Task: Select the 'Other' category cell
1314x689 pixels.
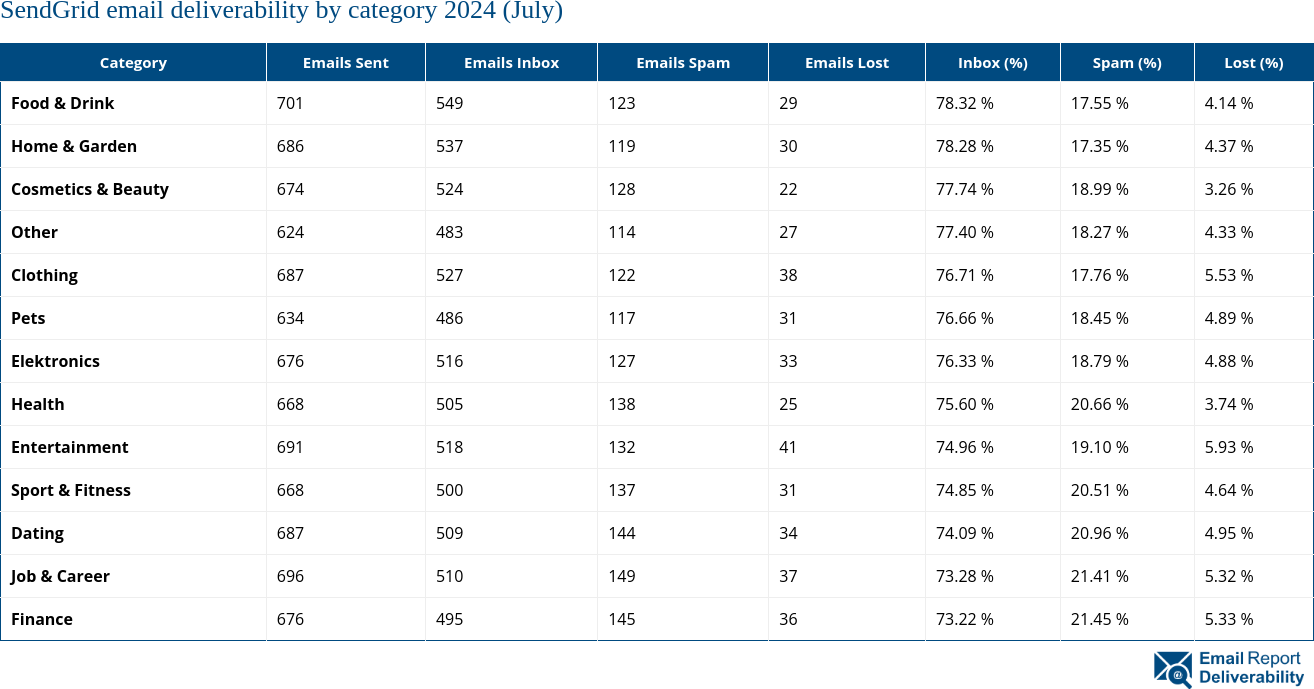Action: pyautogui.click(x=134, y=232)
